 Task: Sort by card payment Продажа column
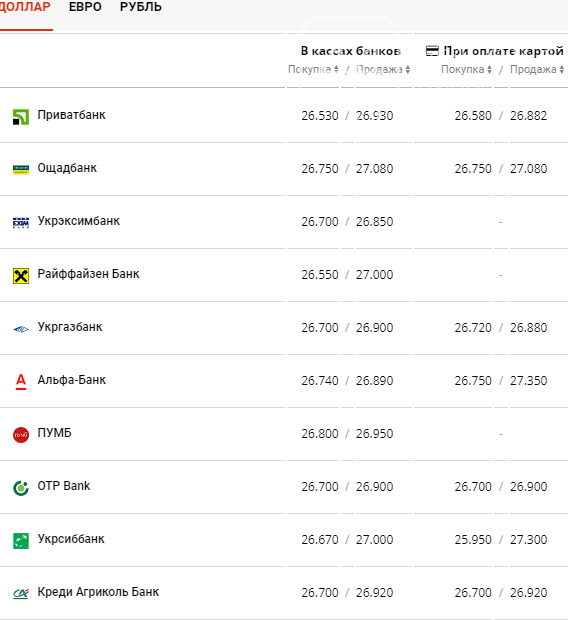click(x=537, y=69)
